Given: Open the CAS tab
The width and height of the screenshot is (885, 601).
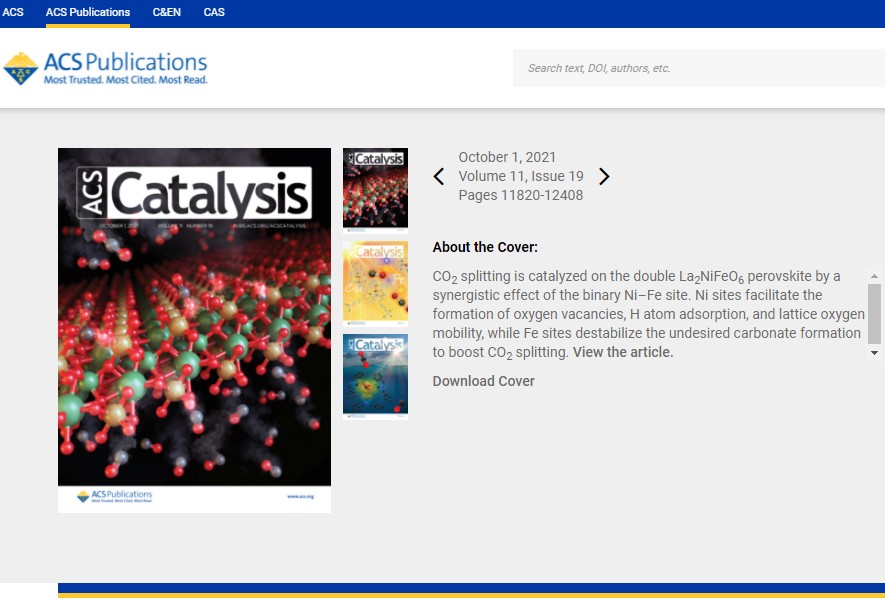Looking at the screenshot, I should (214, 12).
